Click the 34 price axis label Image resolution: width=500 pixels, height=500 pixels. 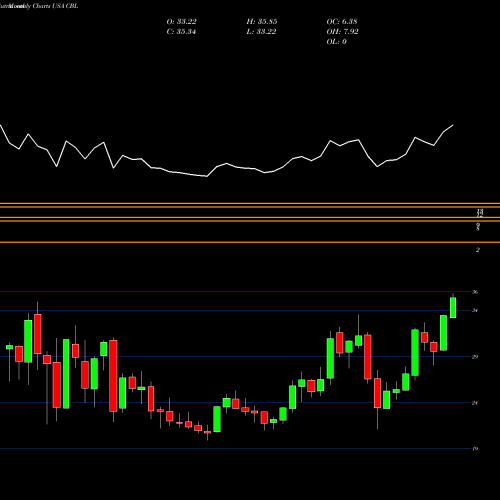475,311
